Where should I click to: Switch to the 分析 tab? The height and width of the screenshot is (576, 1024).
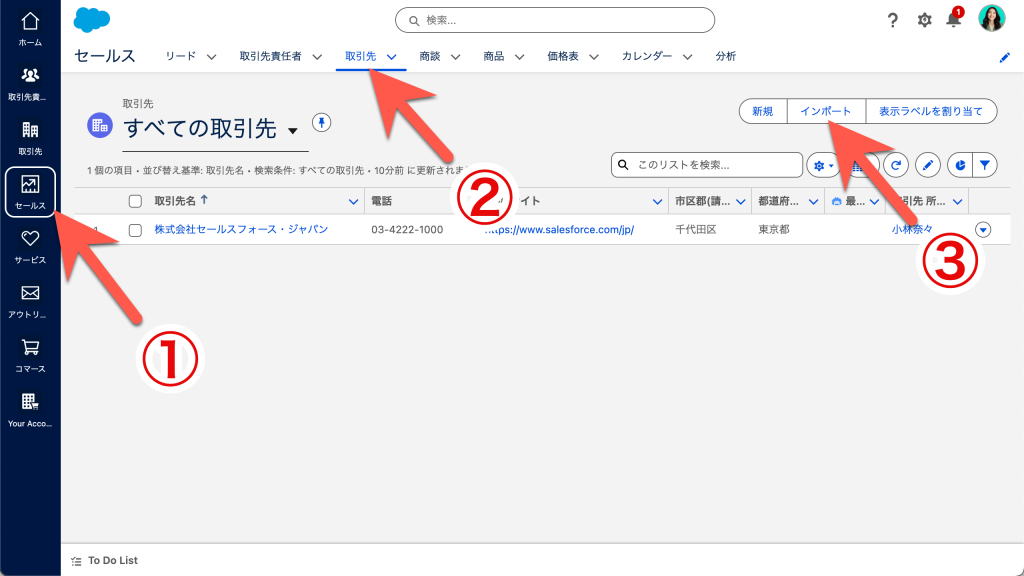click(x=726, y=56)
